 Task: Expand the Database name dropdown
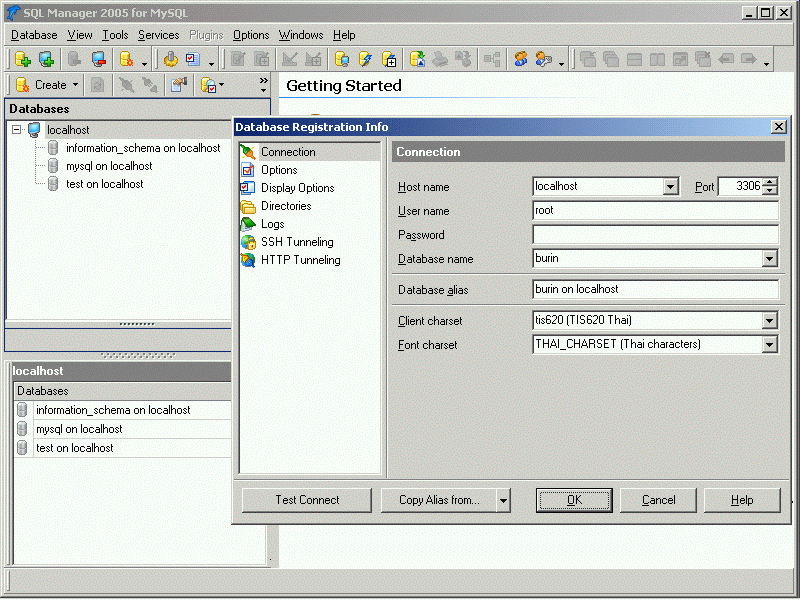pyautogui.click(x=769, y=259)
